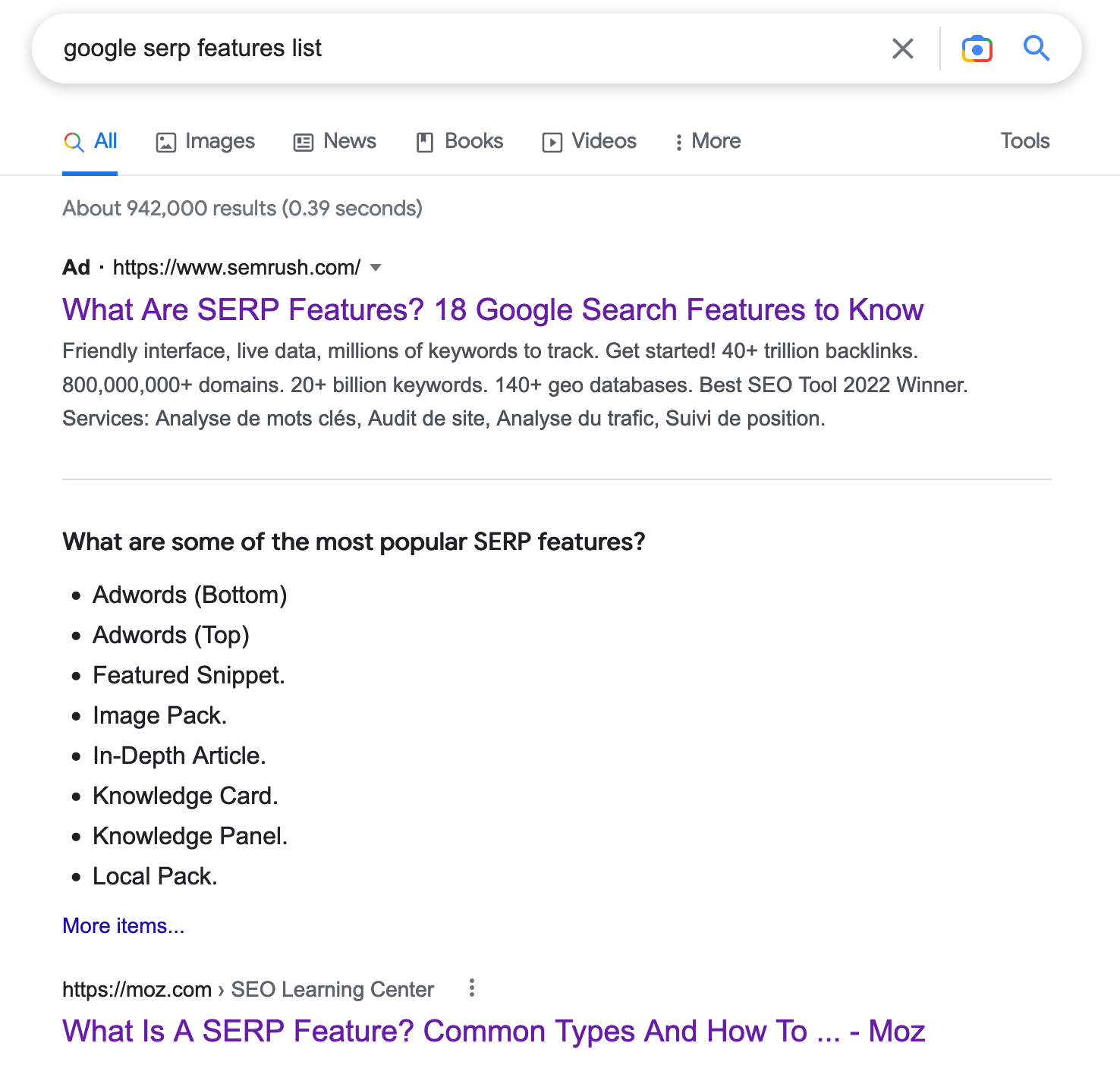Image resolution: width=1120 pixels, height=1068 pixels.
Task: Open the More search categories menu
Action: [706, 141]
